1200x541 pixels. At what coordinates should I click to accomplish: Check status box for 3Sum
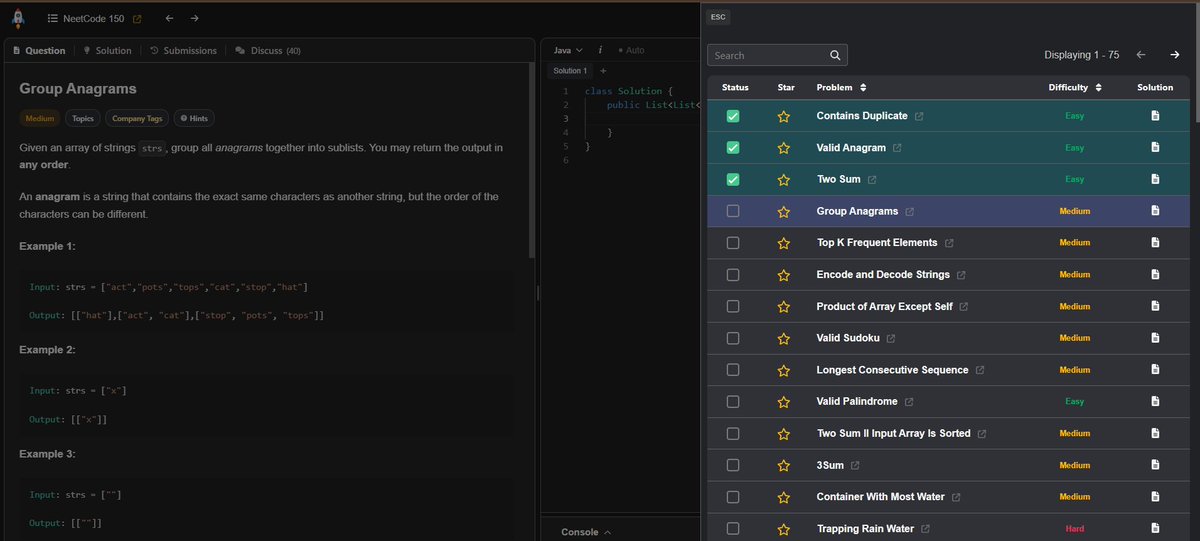(x=733, y=465)
